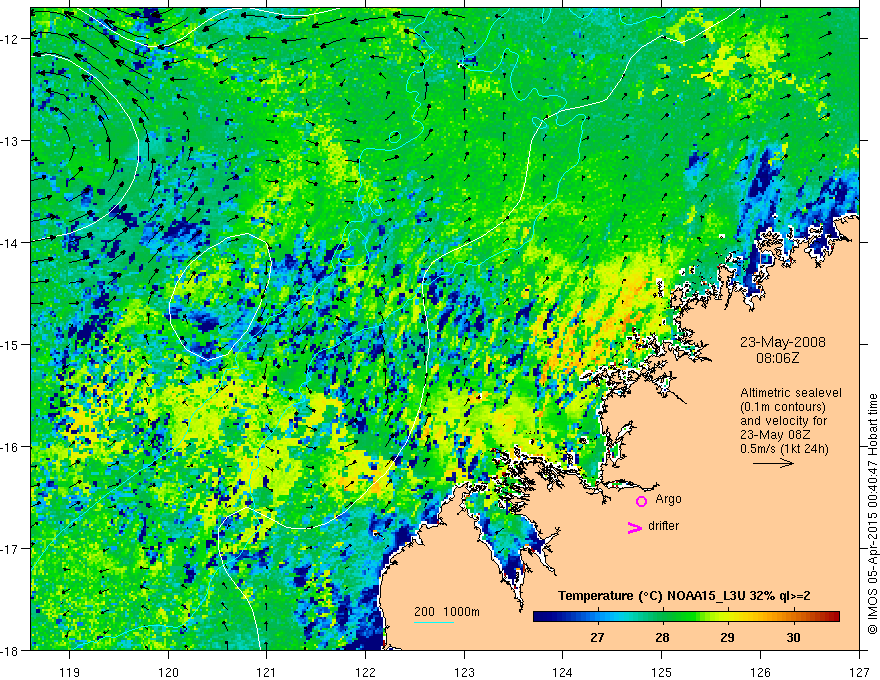Click the drifter legend label

[x=663, y=526]
